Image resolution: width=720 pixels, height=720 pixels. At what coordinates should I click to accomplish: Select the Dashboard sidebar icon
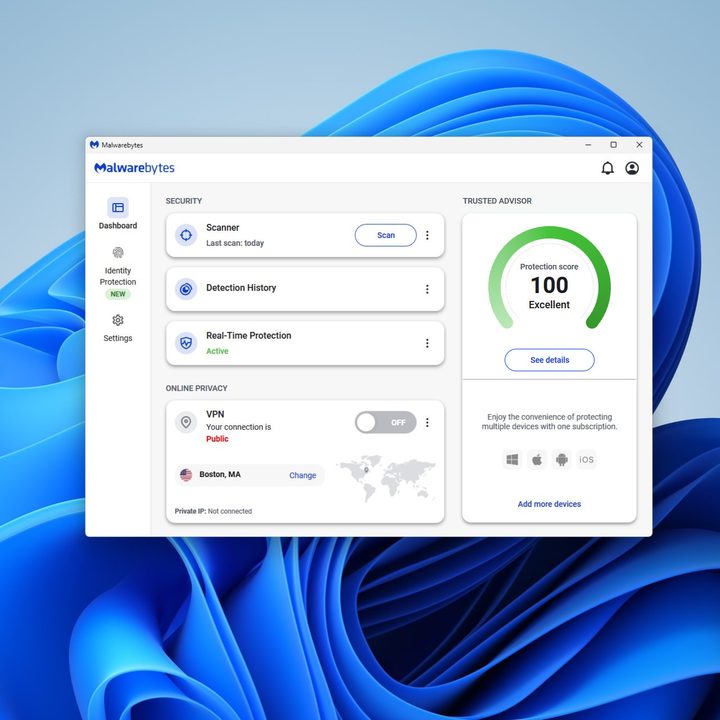point(118,208)
